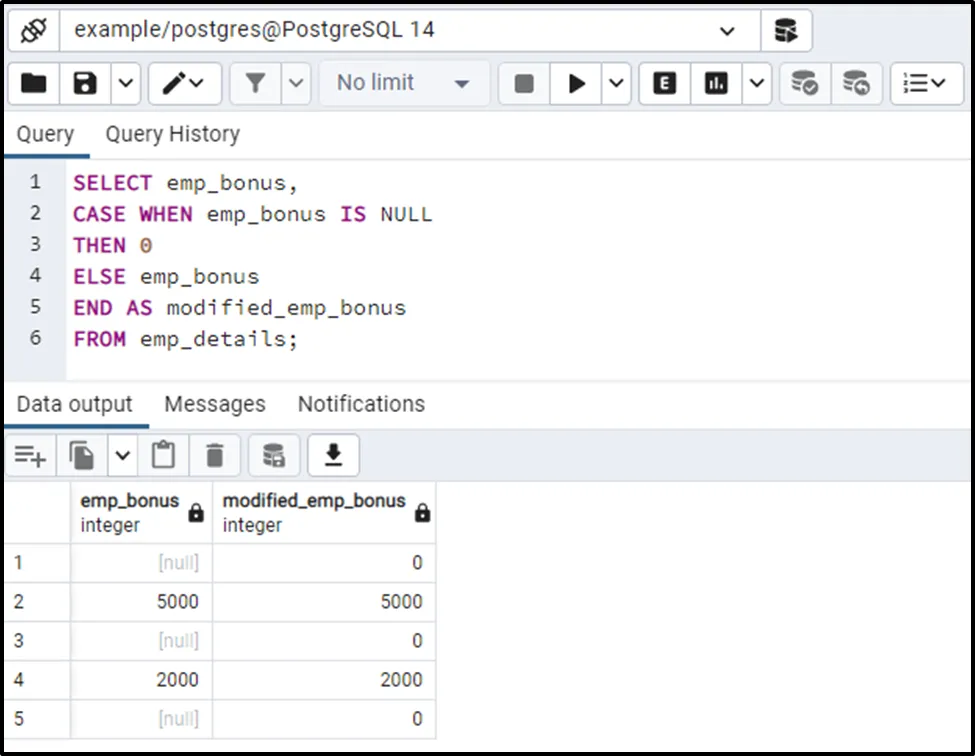Stop the running query

[524, 84]
